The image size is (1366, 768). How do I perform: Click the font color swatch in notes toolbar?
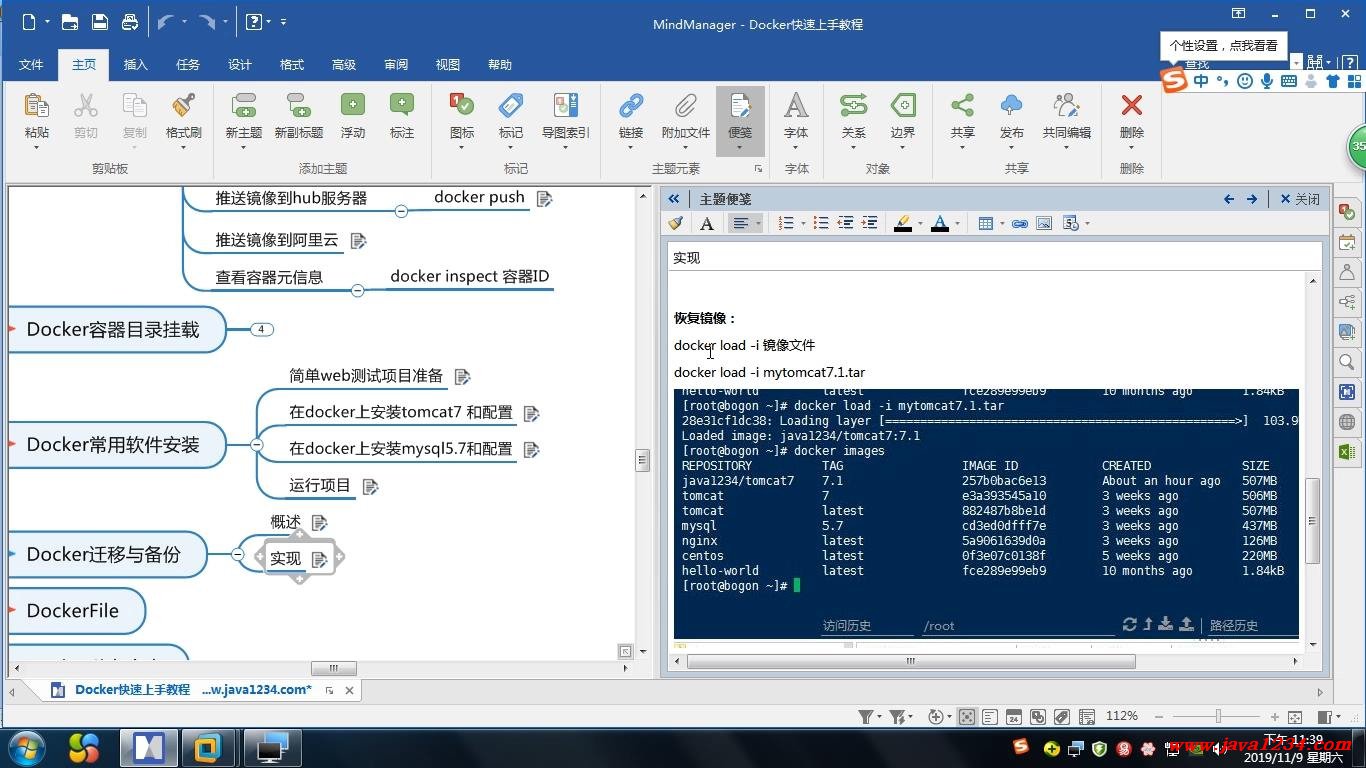(x=940, y=223)
